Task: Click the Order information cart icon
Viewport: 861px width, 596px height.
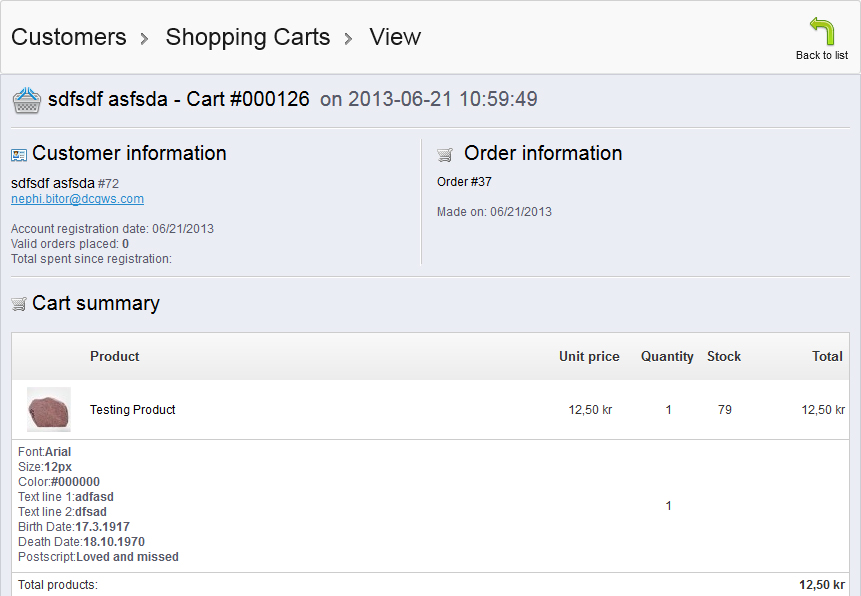Action: [445, 155]
